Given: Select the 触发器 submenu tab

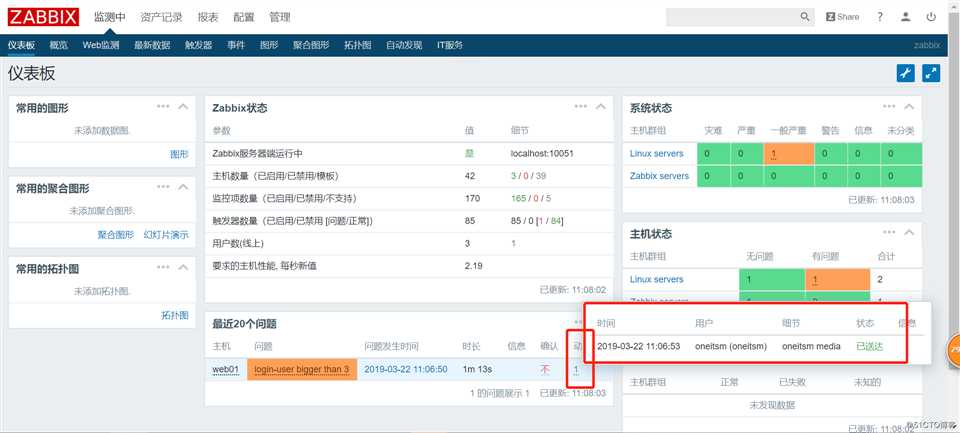Looking at the screenshot, I should [198, 45].
